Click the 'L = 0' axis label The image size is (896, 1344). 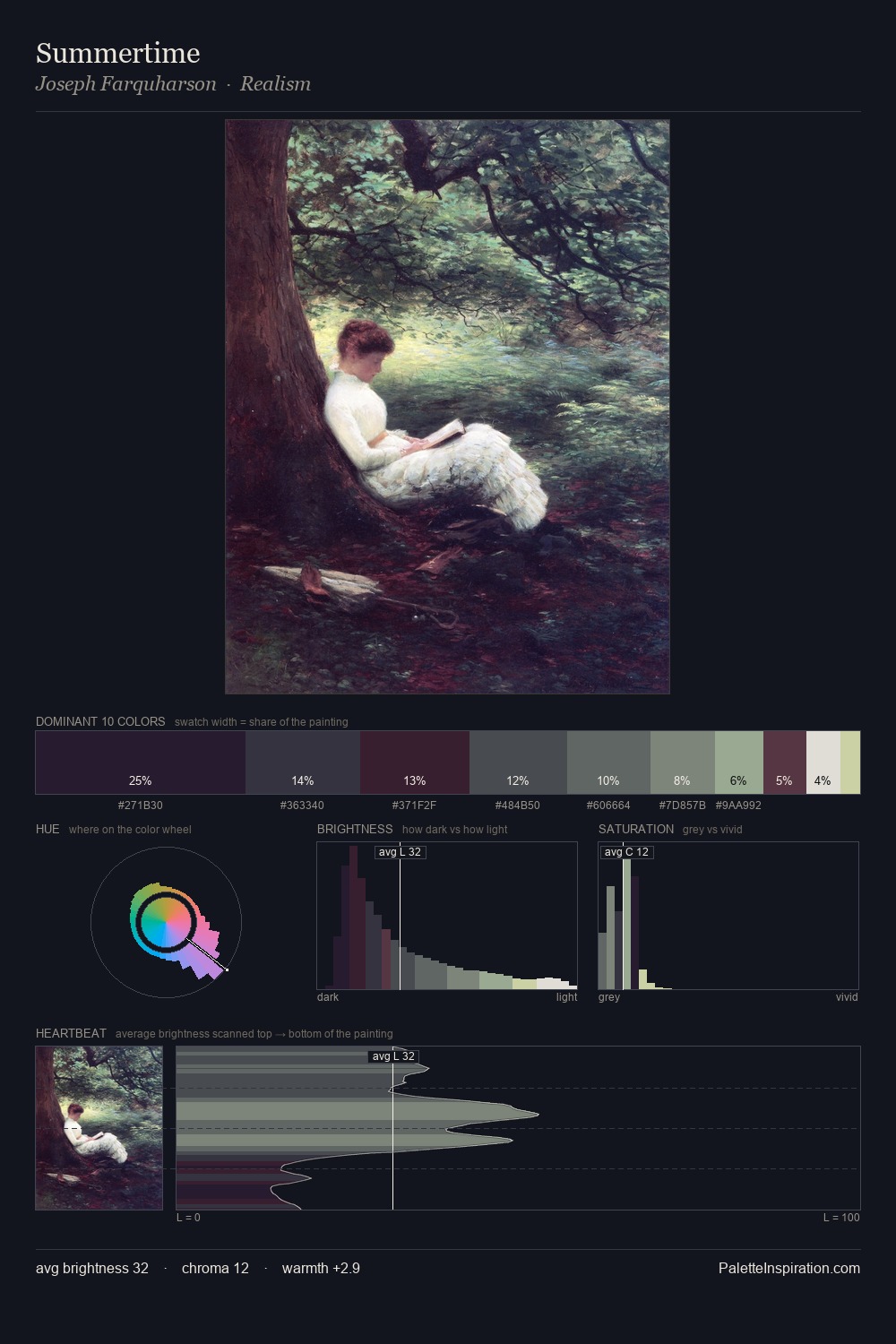(x=188, y=1218)
